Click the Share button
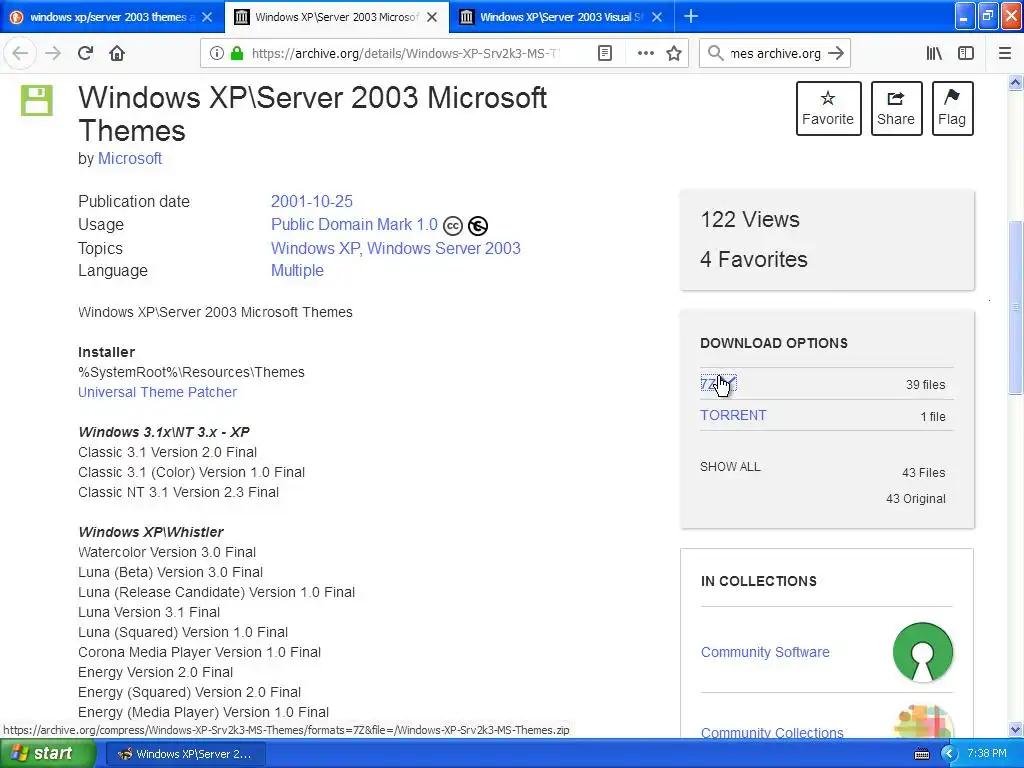This screenshot has width=1024, height=768. click(896, 108)
